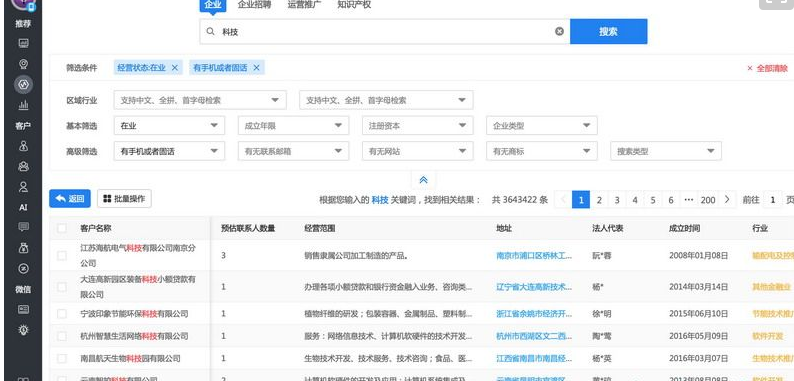Viewport: 794px width, 381px height.
Task: Open the 注册资本 dropdown
Action: (x=418, y=126)
